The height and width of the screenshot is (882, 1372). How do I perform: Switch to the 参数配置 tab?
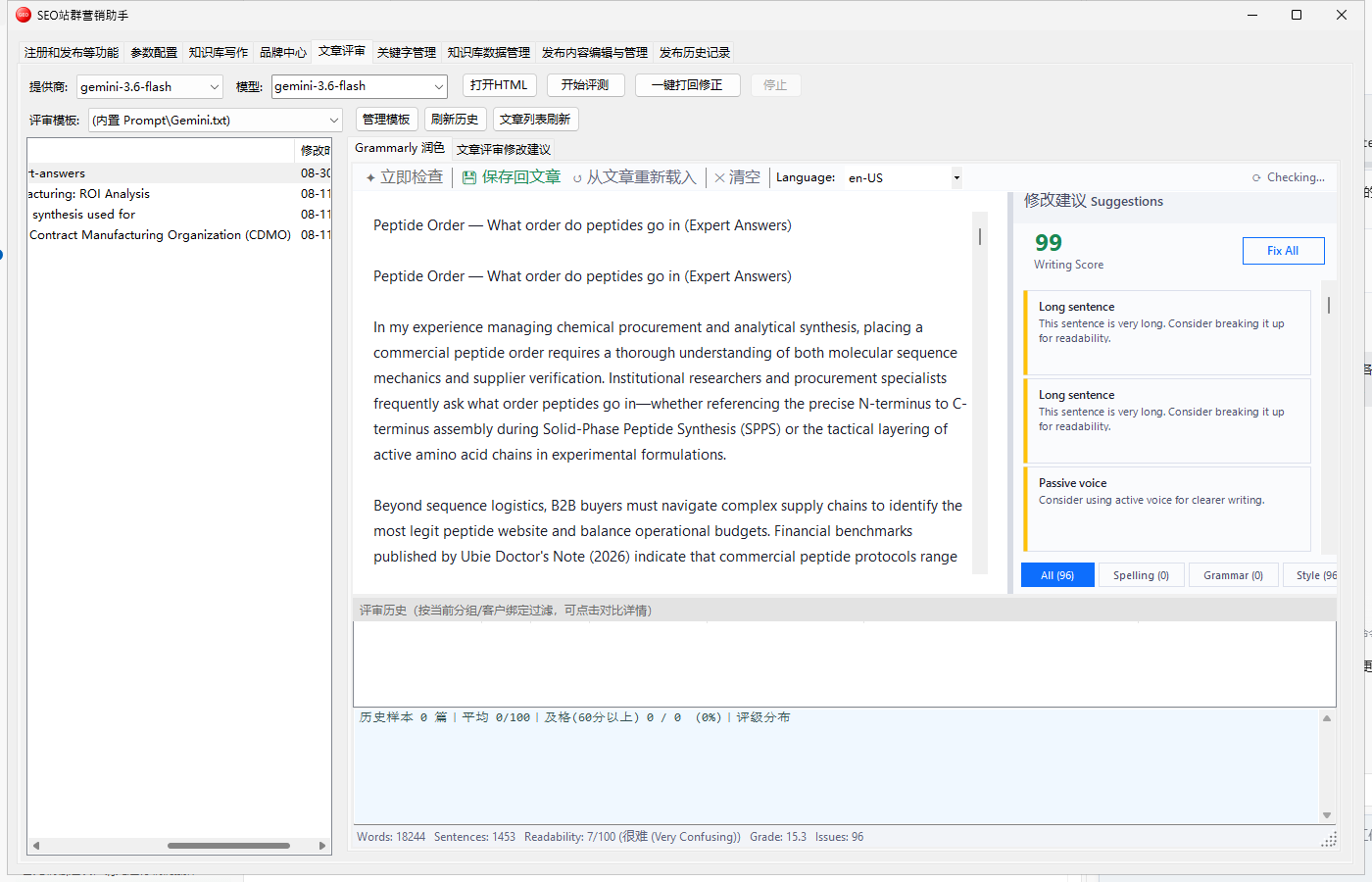click(154, 53)
